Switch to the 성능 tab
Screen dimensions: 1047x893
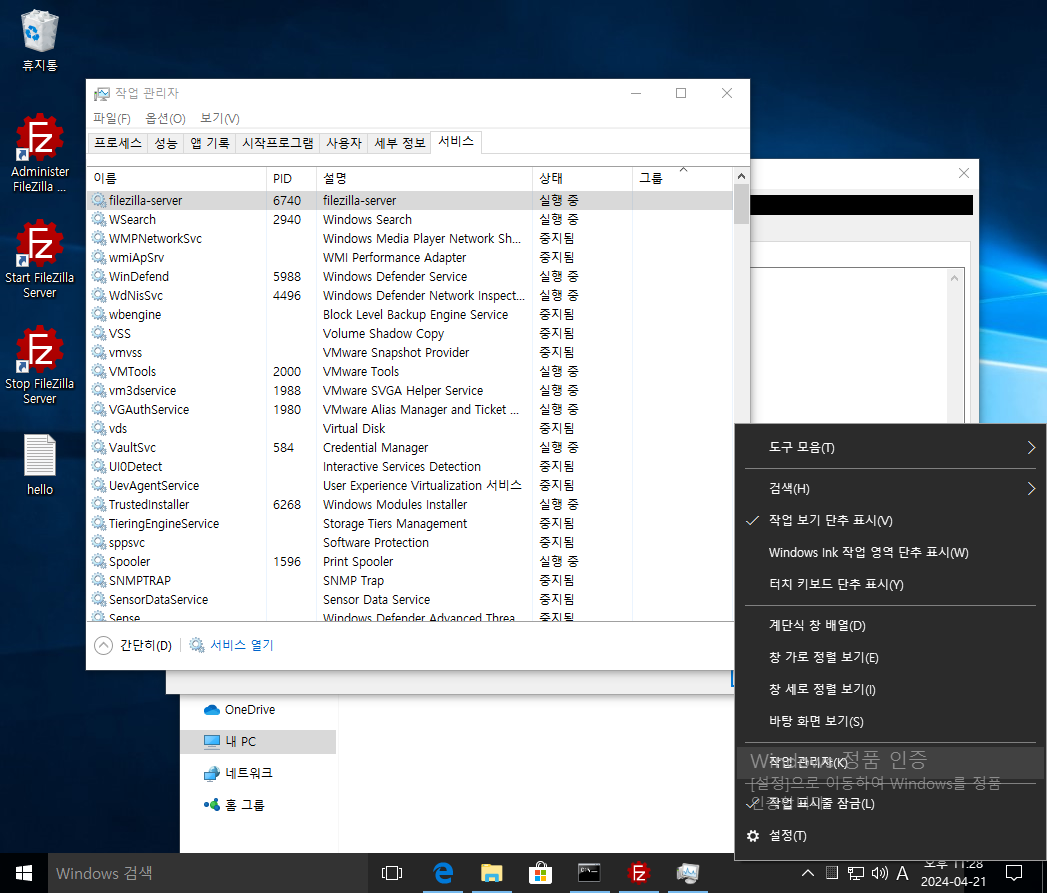[166, 143]
